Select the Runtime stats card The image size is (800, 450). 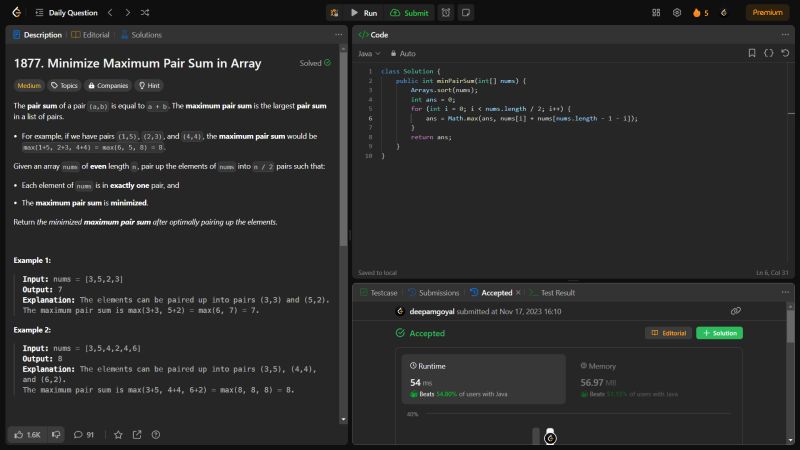click(x=484, y=379)
